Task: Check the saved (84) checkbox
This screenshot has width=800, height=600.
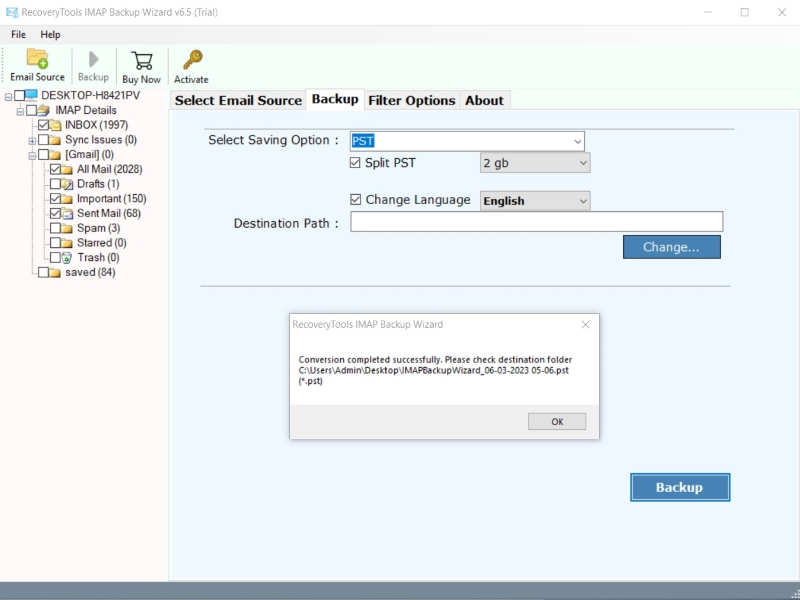Action: coord(43,272)
